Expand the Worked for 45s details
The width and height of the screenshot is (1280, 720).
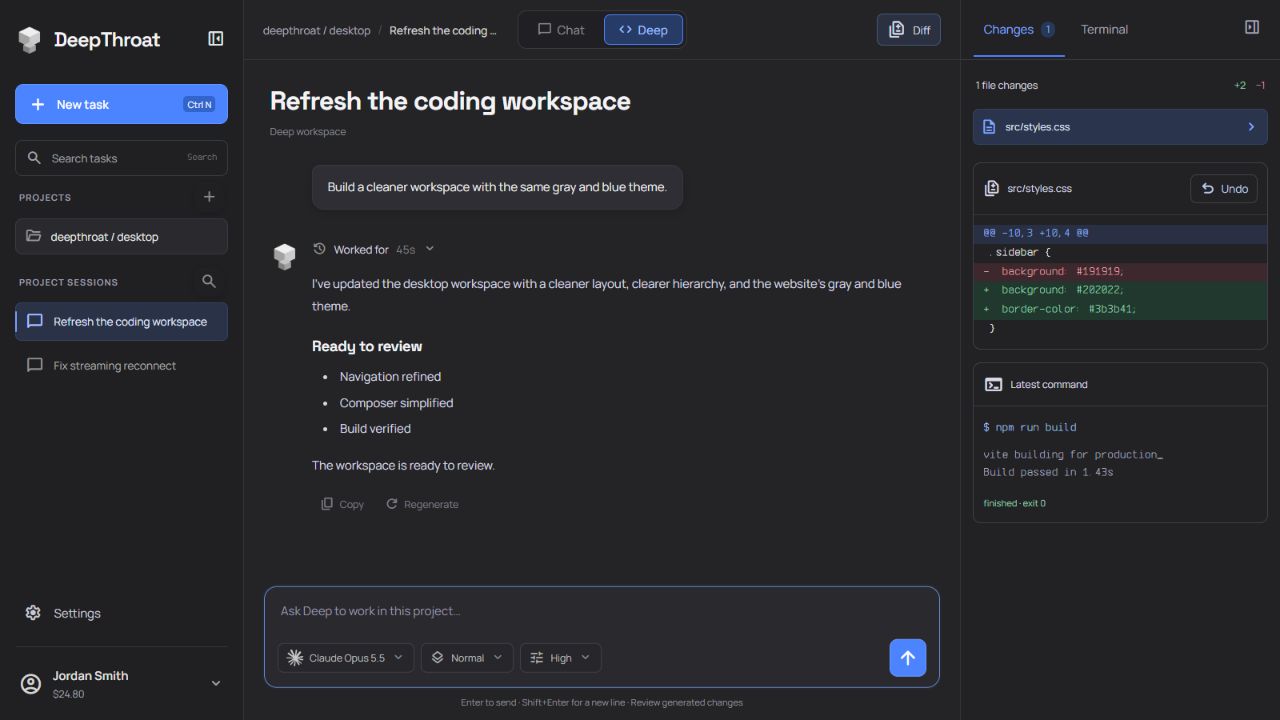pos(430,249)
